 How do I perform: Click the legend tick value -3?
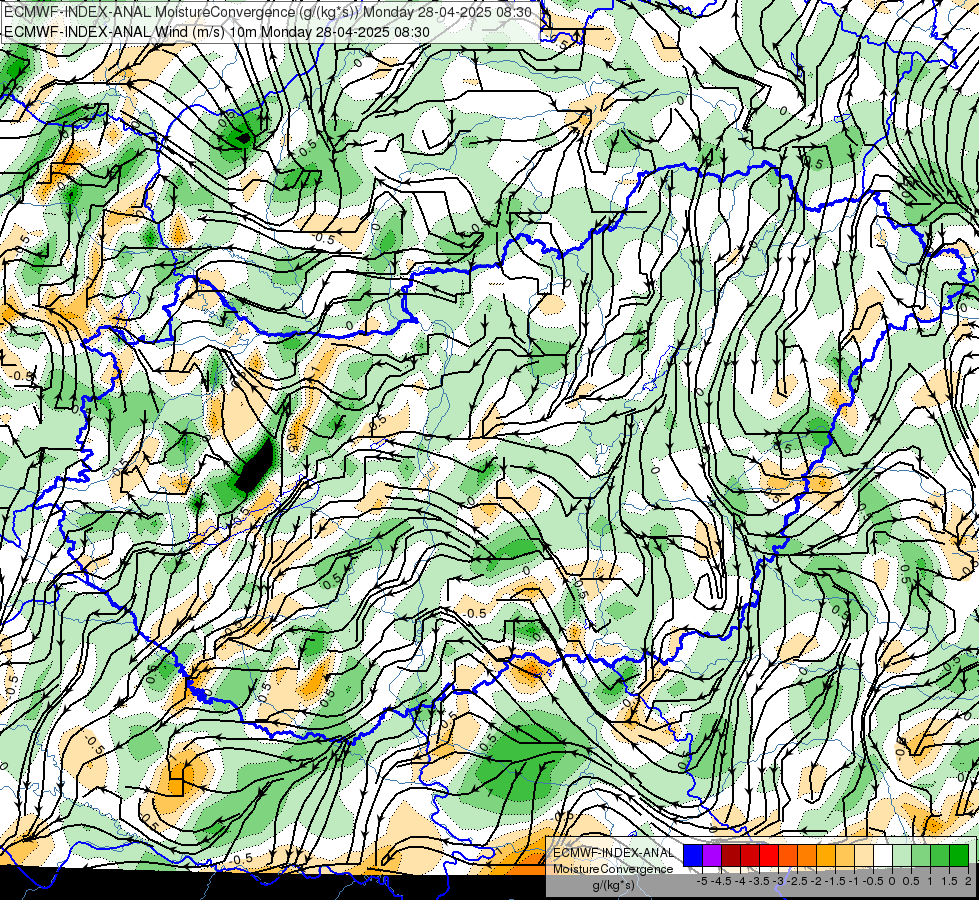coord(778,881)
